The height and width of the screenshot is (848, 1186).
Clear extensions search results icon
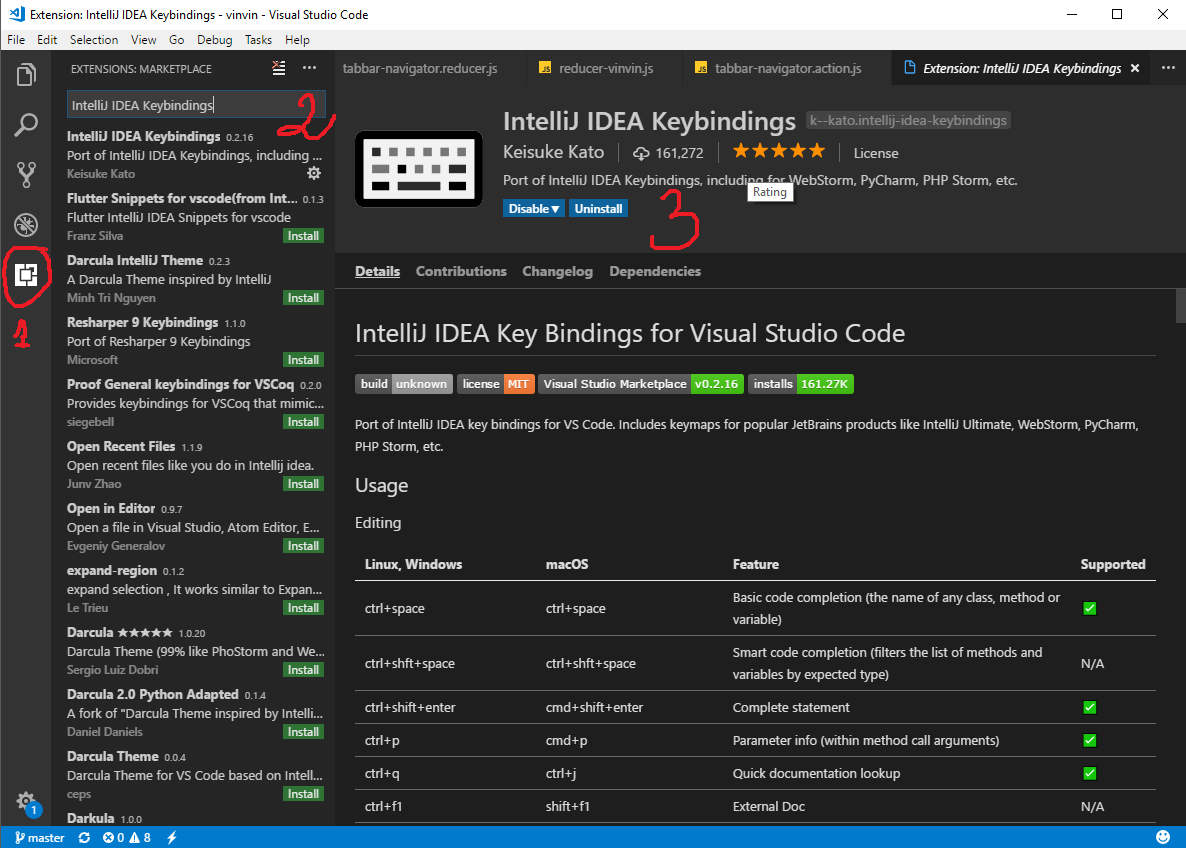point(279,68)
